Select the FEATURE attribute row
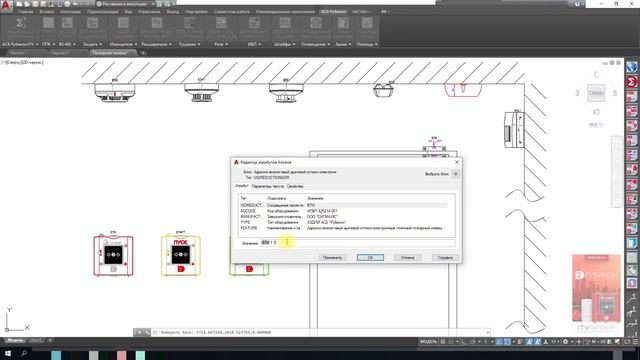Image resolution: width=640 pixels, height=360 pixels. pos(343,228)
